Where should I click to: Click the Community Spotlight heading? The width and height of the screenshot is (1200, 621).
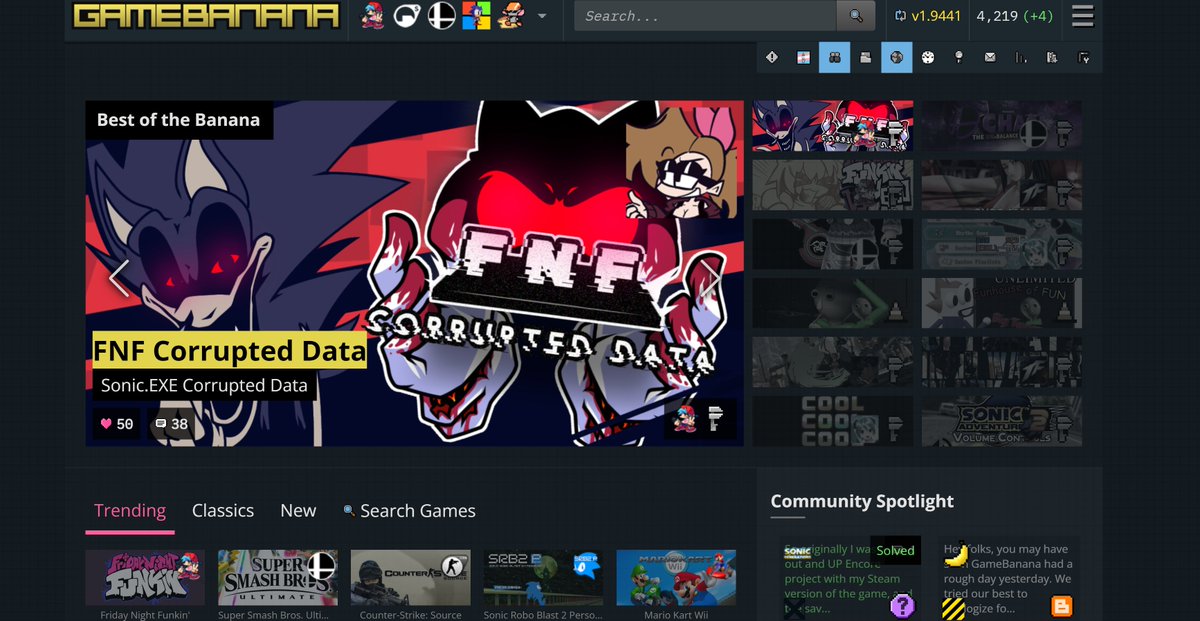[862, 502]
